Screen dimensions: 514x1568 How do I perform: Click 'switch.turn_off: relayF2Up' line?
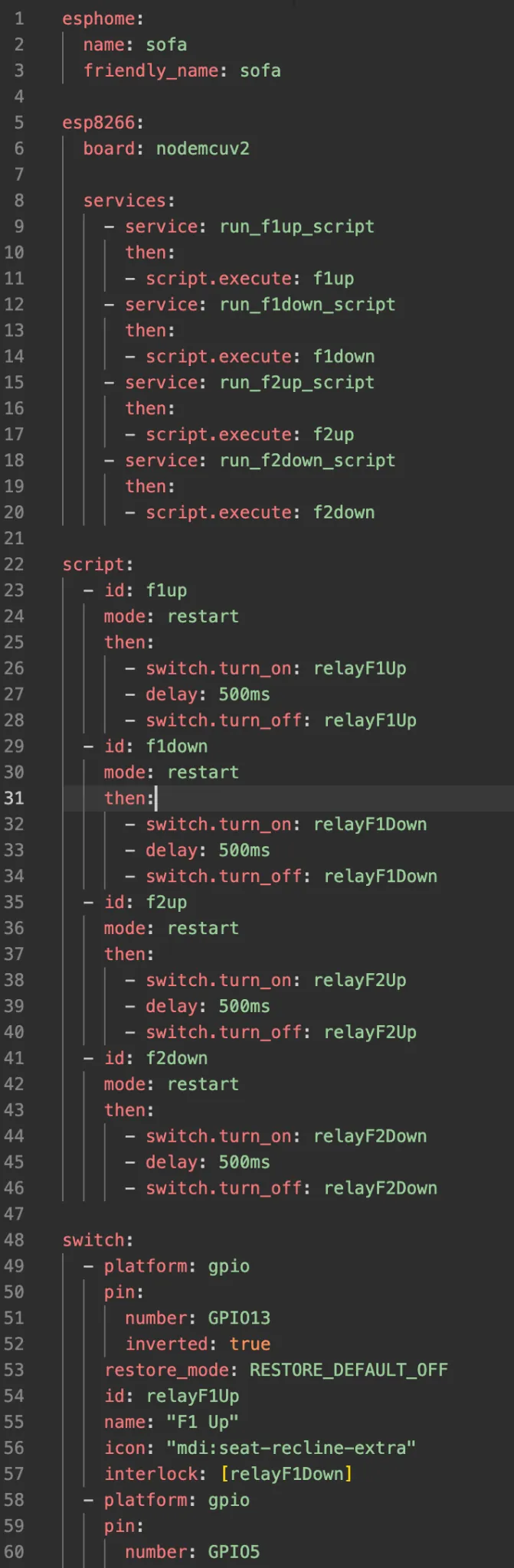point(281,1034)
